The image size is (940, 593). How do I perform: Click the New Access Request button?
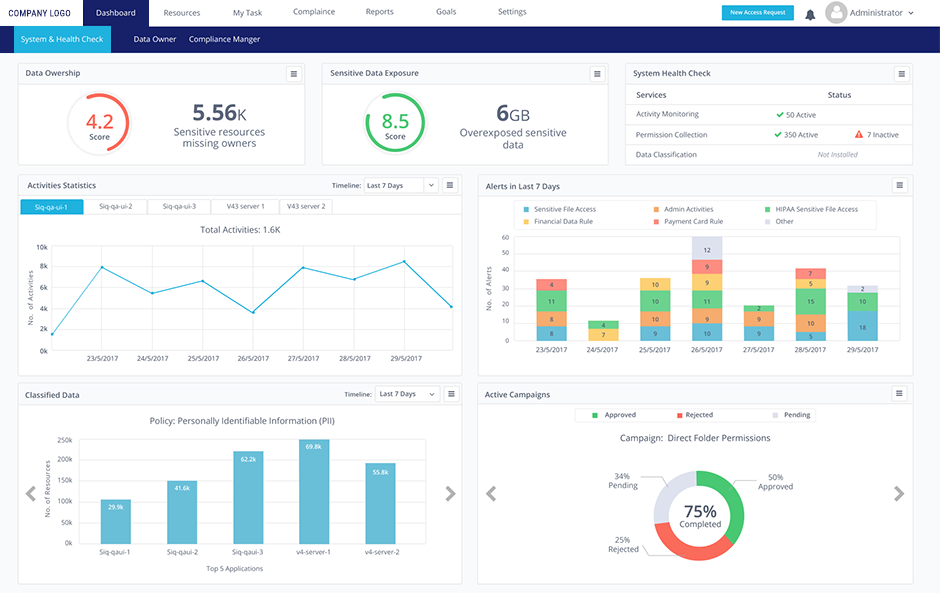click(757, 12)
